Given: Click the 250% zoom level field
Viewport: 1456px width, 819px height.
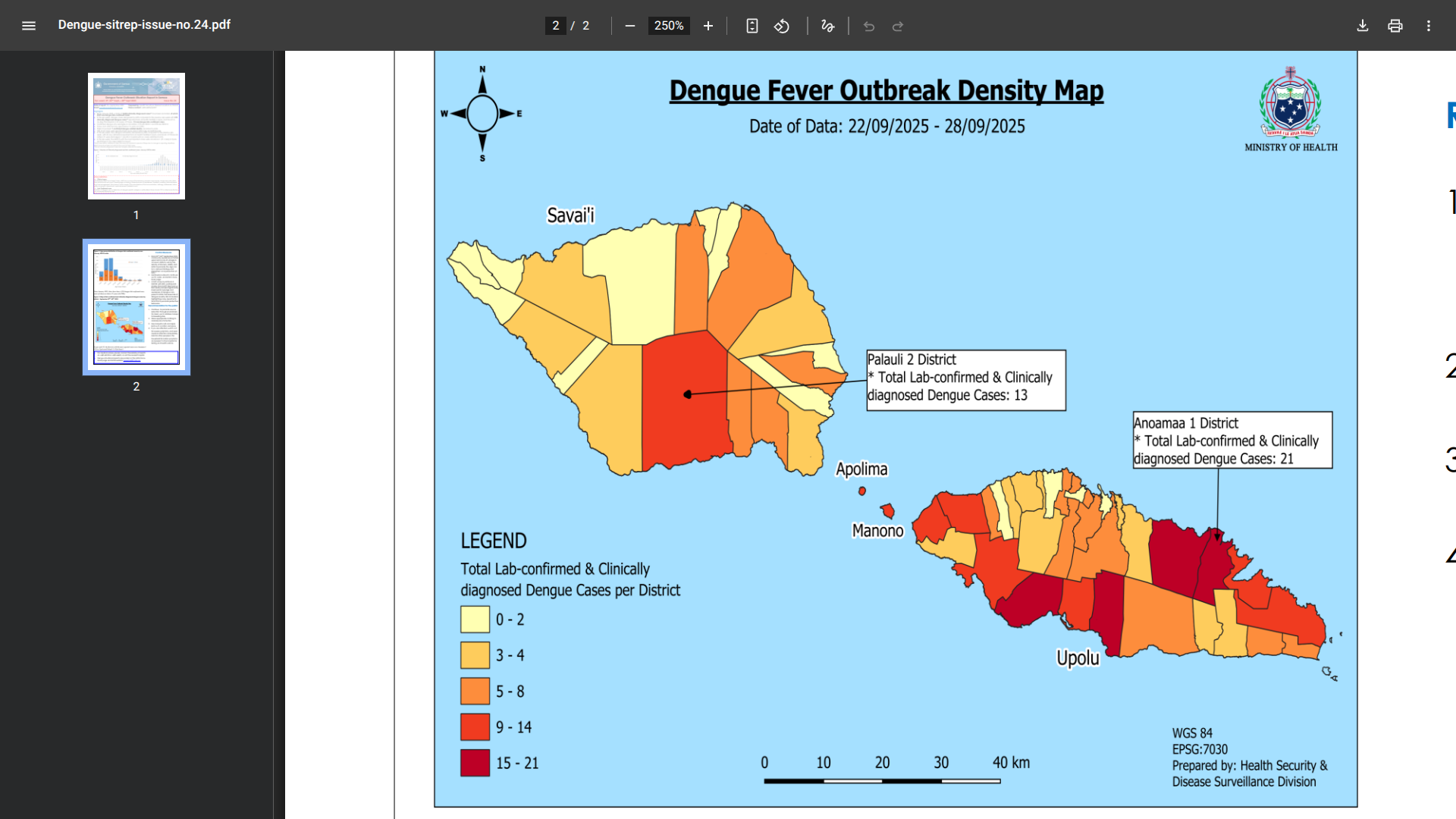Looking at the screenshot, I should (x=669, y=26).
